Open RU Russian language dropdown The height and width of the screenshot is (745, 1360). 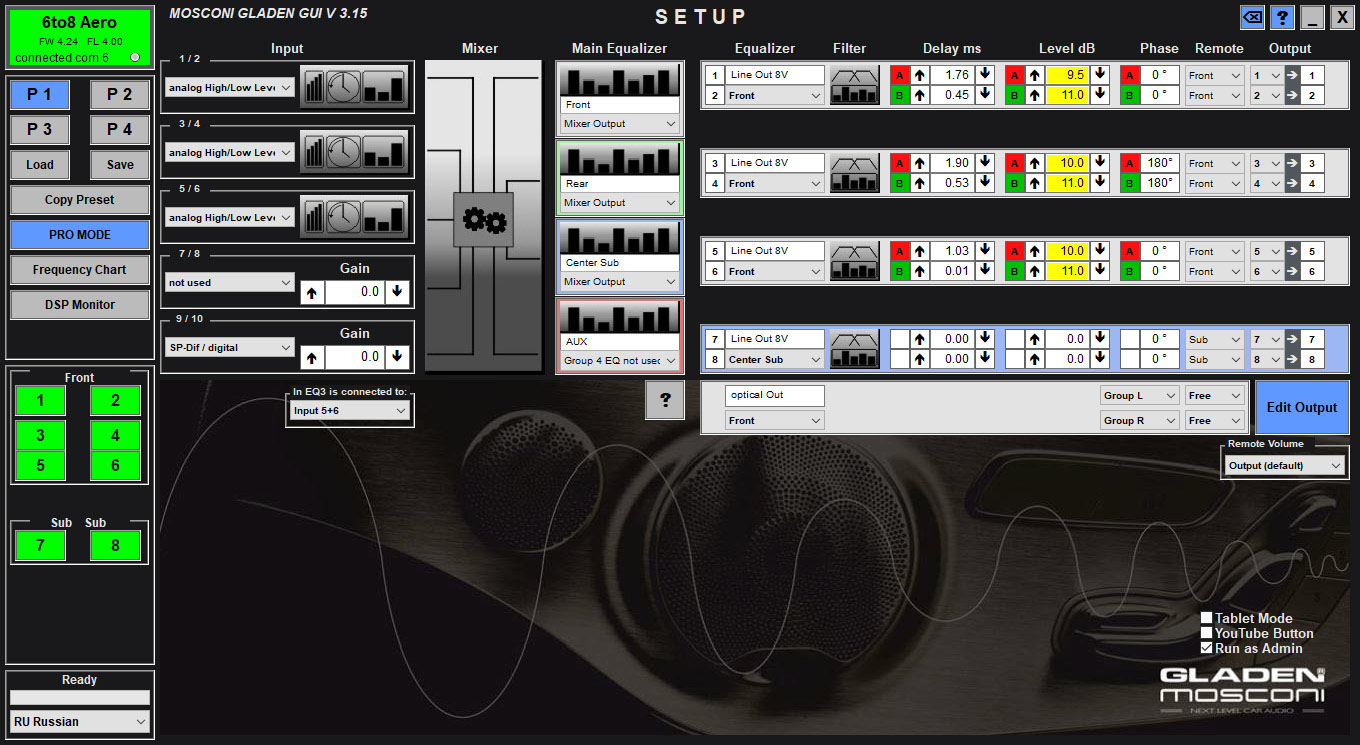[x=80, y=721]
